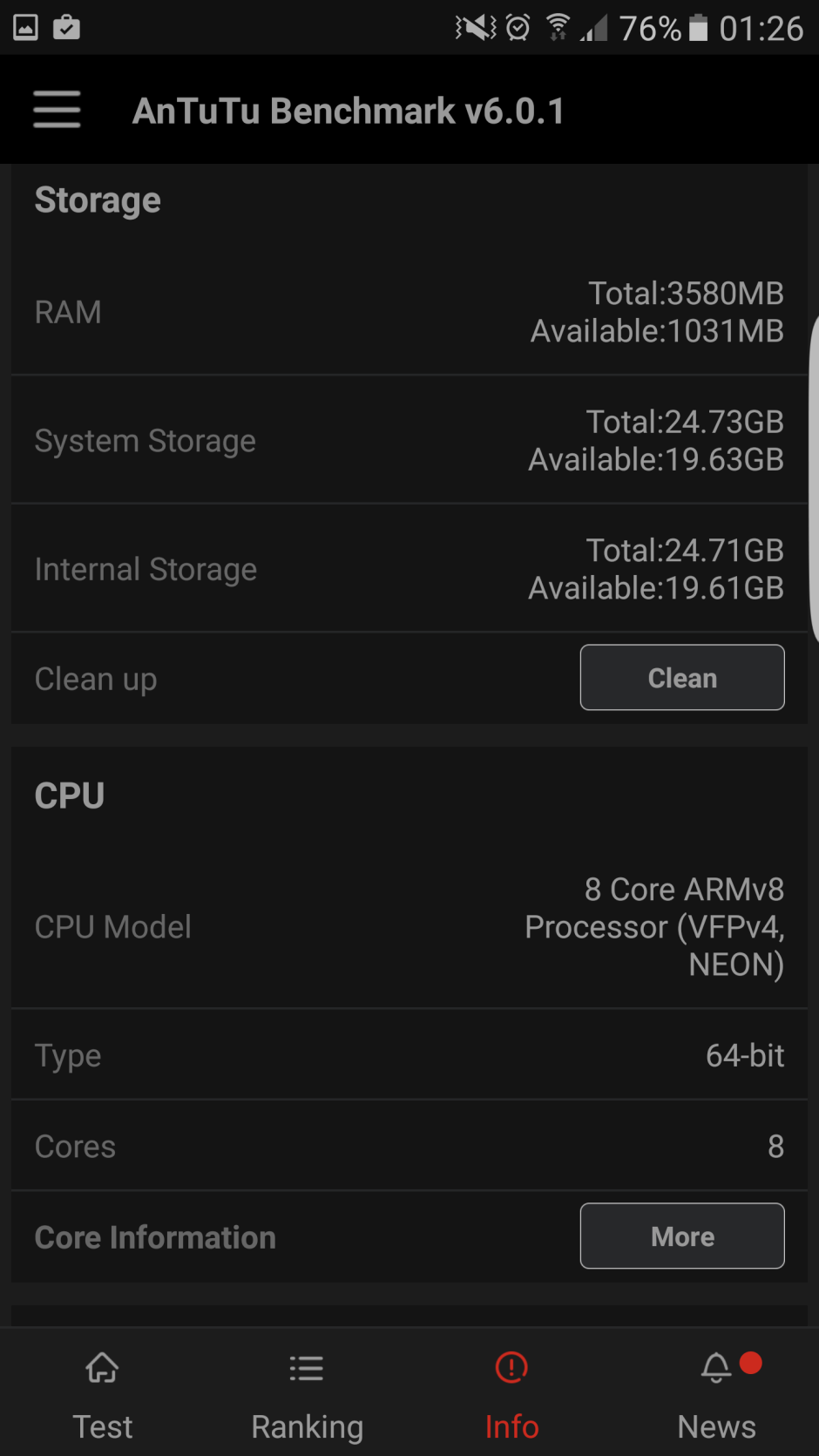Open the hamburger navigation menu
819x1456 pixels.
coord(57,110)
